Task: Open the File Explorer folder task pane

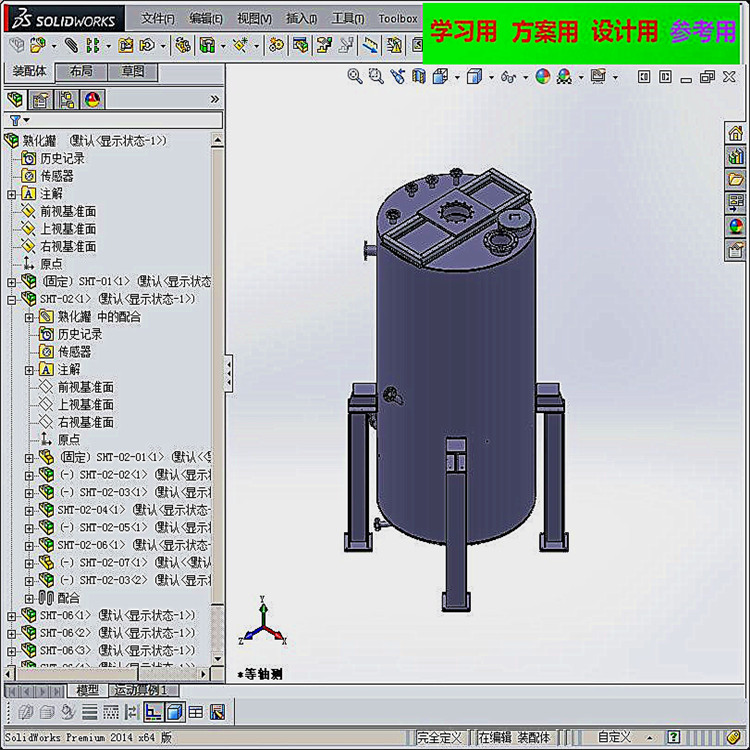Action: [x=736, y=180]
